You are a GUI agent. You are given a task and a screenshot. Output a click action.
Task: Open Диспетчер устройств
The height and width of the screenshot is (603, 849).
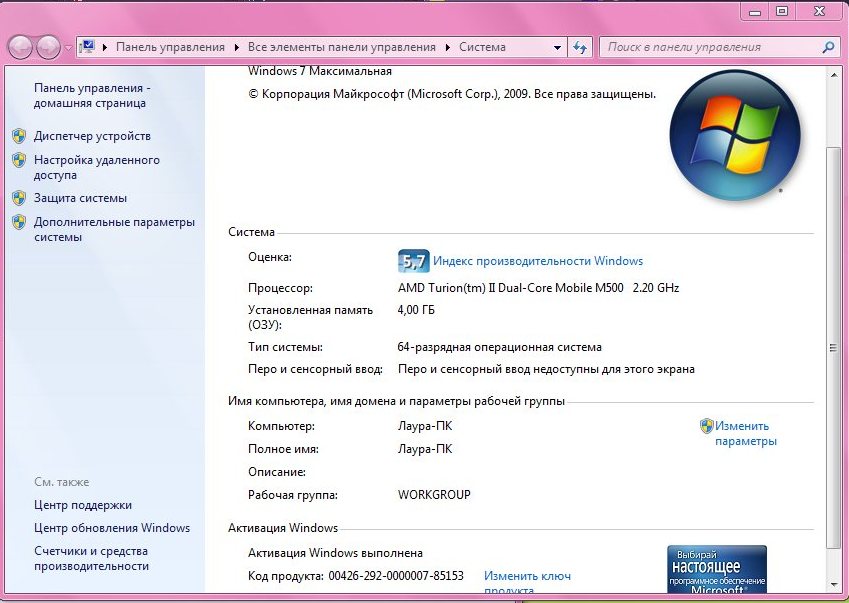tap(92, 136)
